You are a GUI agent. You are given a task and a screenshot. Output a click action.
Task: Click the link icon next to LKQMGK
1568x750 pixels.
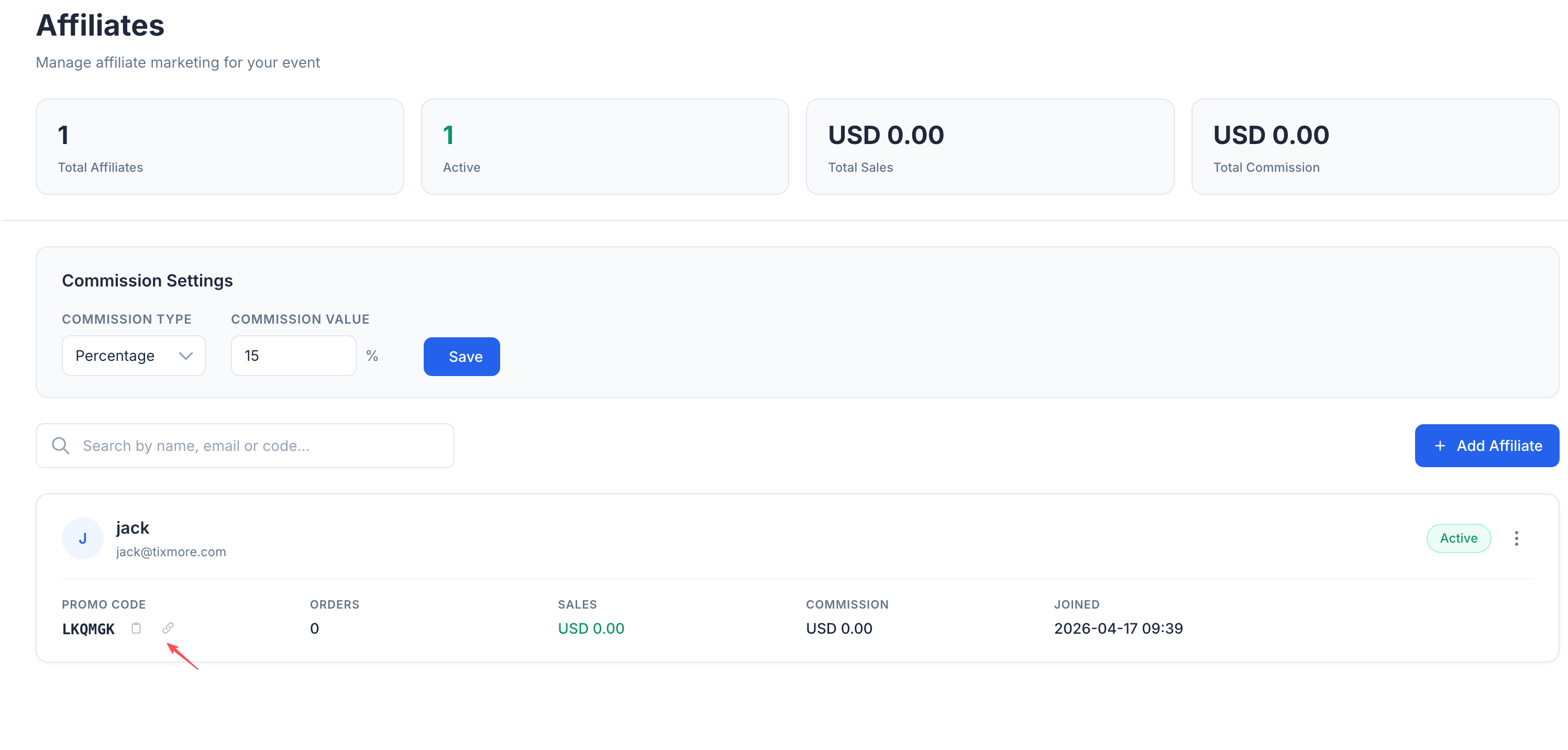point(168,628)
